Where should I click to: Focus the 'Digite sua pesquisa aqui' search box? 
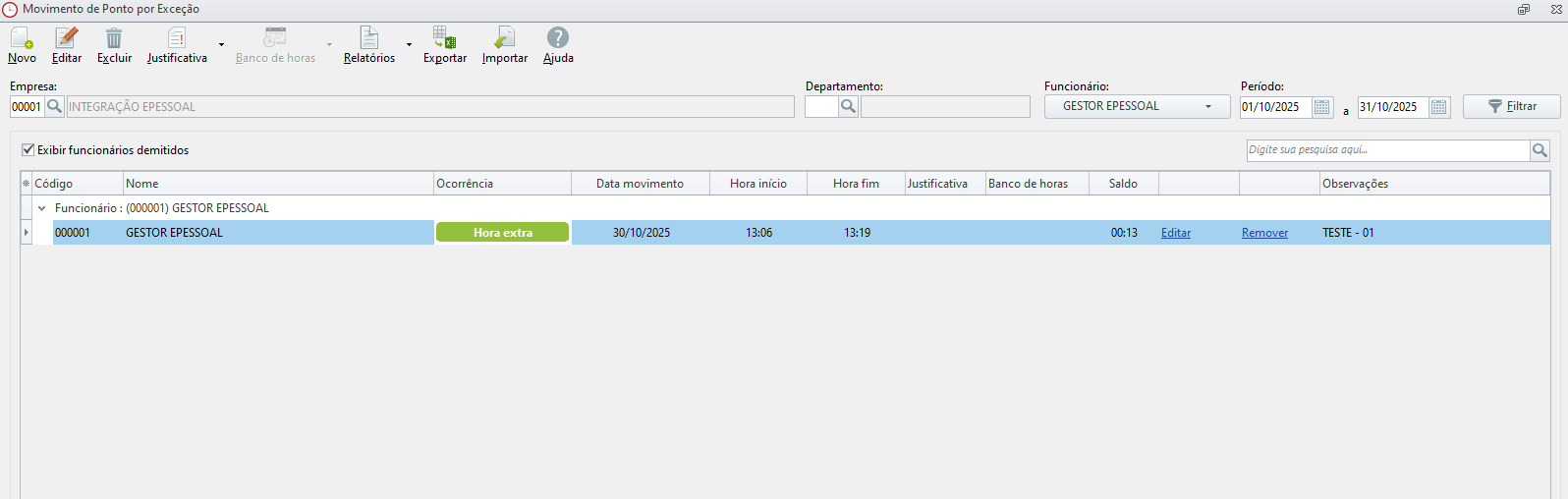pos(1387,150)
